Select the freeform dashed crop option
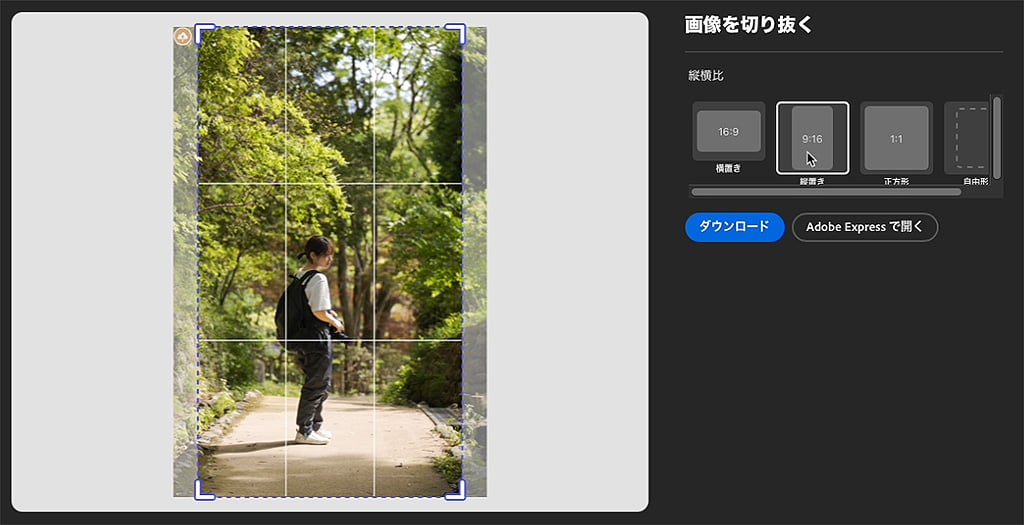 [x=968, y=138]
